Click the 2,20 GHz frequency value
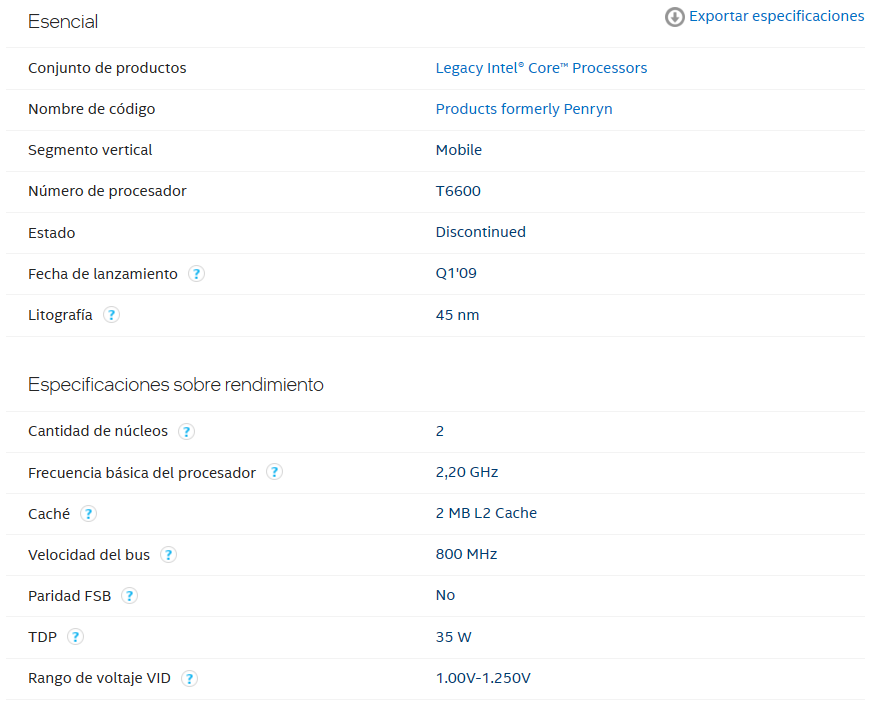The height and width of the screenshot is (720, 885). coord(466,472)
